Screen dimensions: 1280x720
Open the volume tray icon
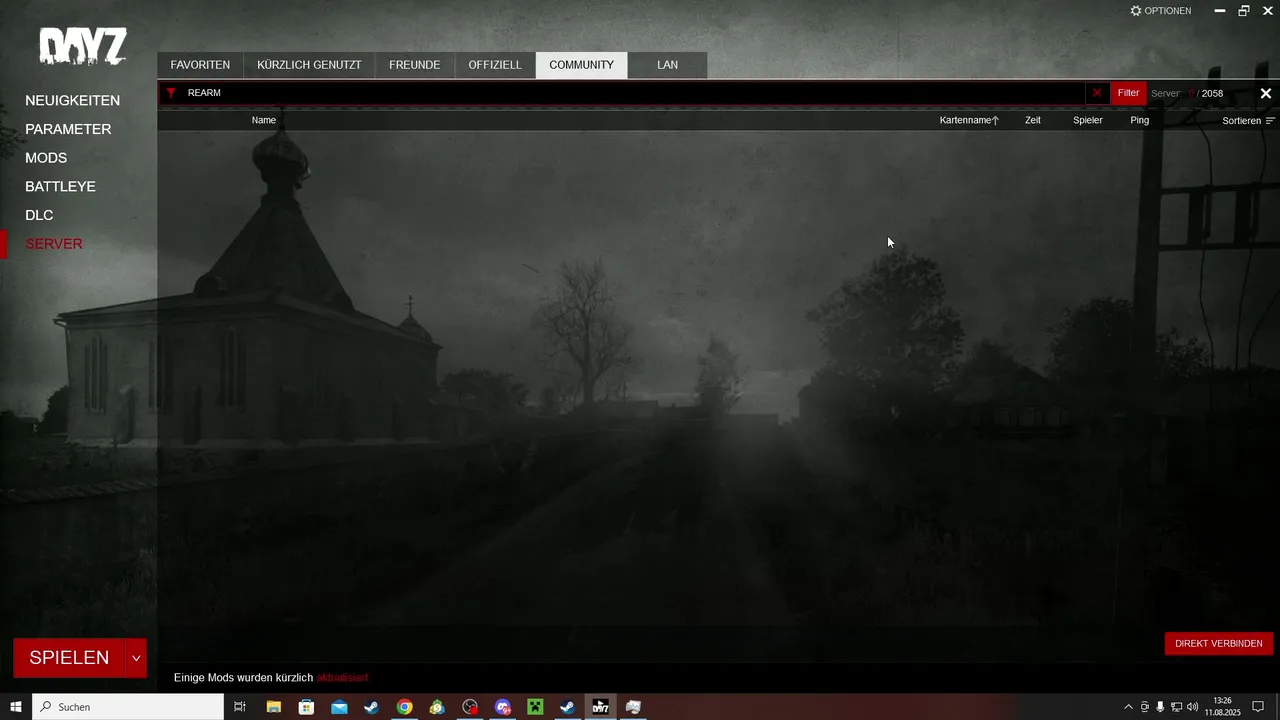(x=1192, y=707)
